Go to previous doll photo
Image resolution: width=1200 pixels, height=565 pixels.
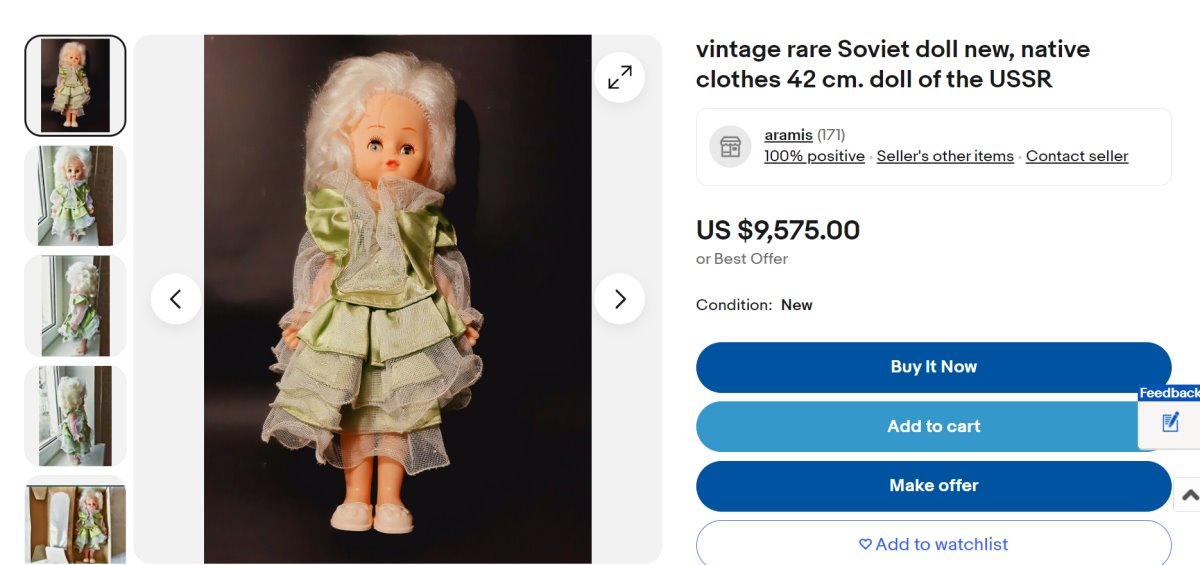(x=176, y=299)
